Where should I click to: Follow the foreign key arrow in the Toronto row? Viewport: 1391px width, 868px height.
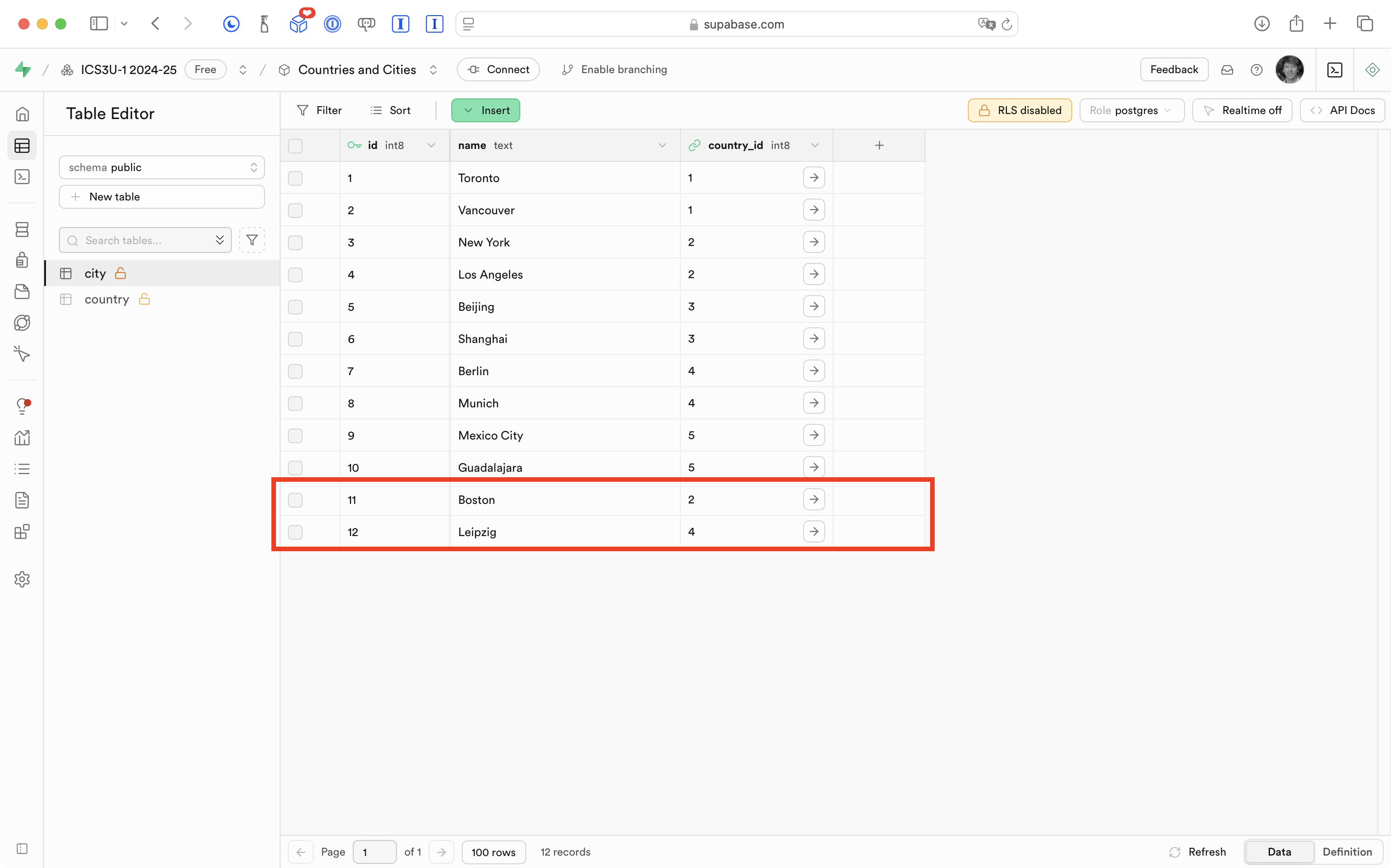tap(814, 178)
